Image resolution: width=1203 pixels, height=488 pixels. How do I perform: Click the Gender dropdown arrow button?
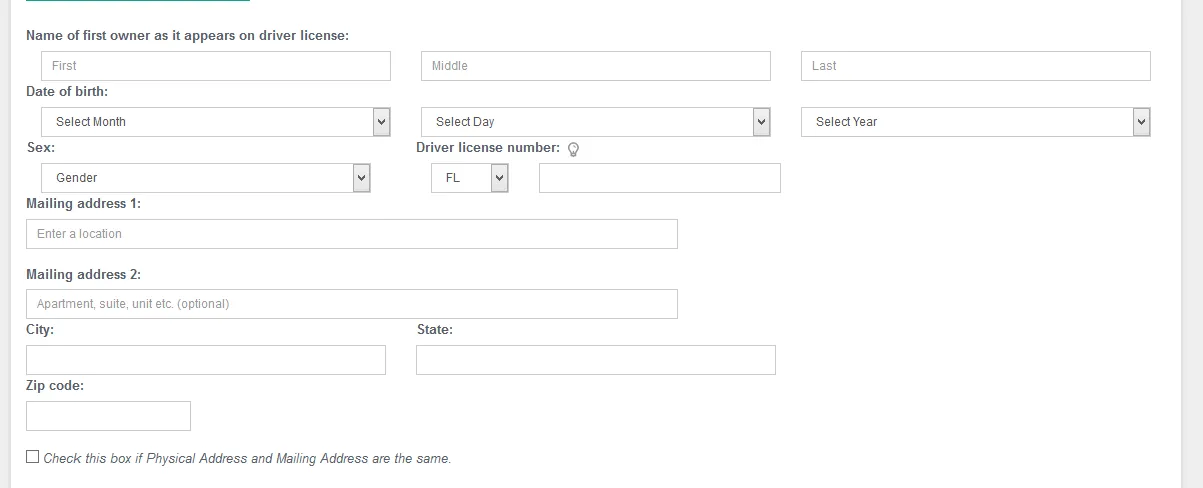[x=361, y=178]
